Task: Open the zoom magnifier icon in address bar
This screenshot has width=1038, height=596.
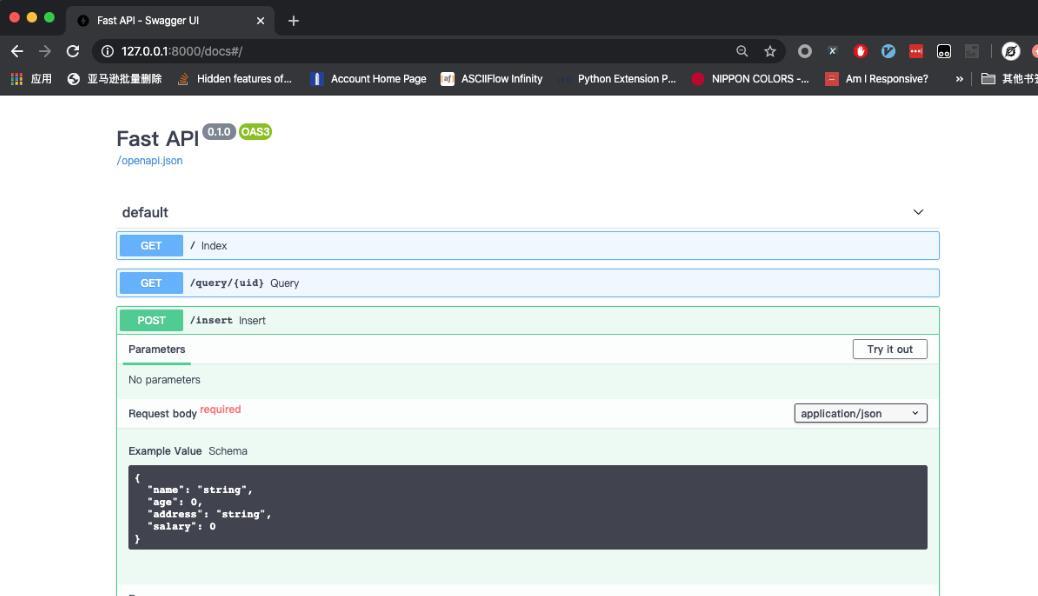Action: (742, 51)
